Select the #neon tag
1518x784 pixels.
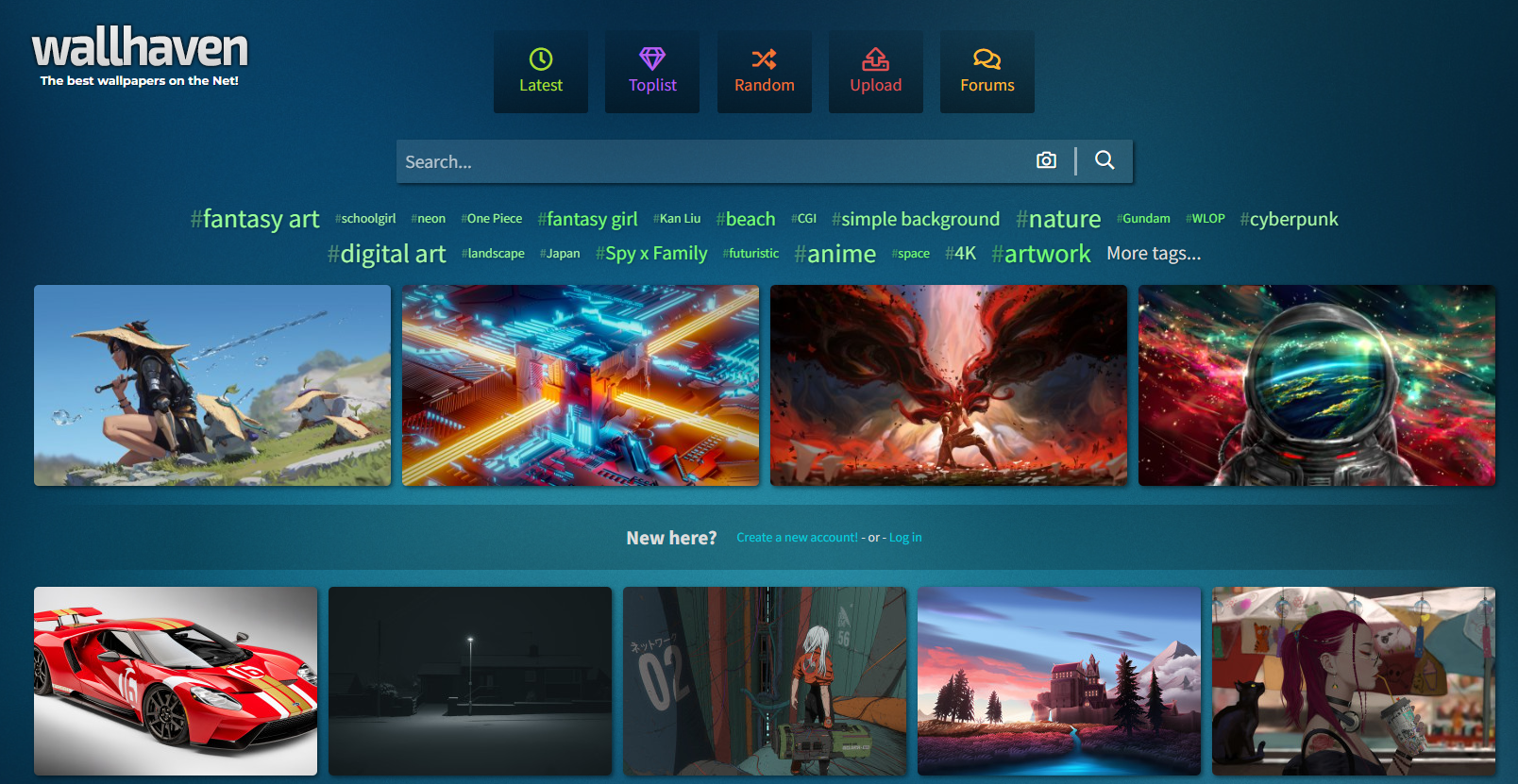click(429, 219)
